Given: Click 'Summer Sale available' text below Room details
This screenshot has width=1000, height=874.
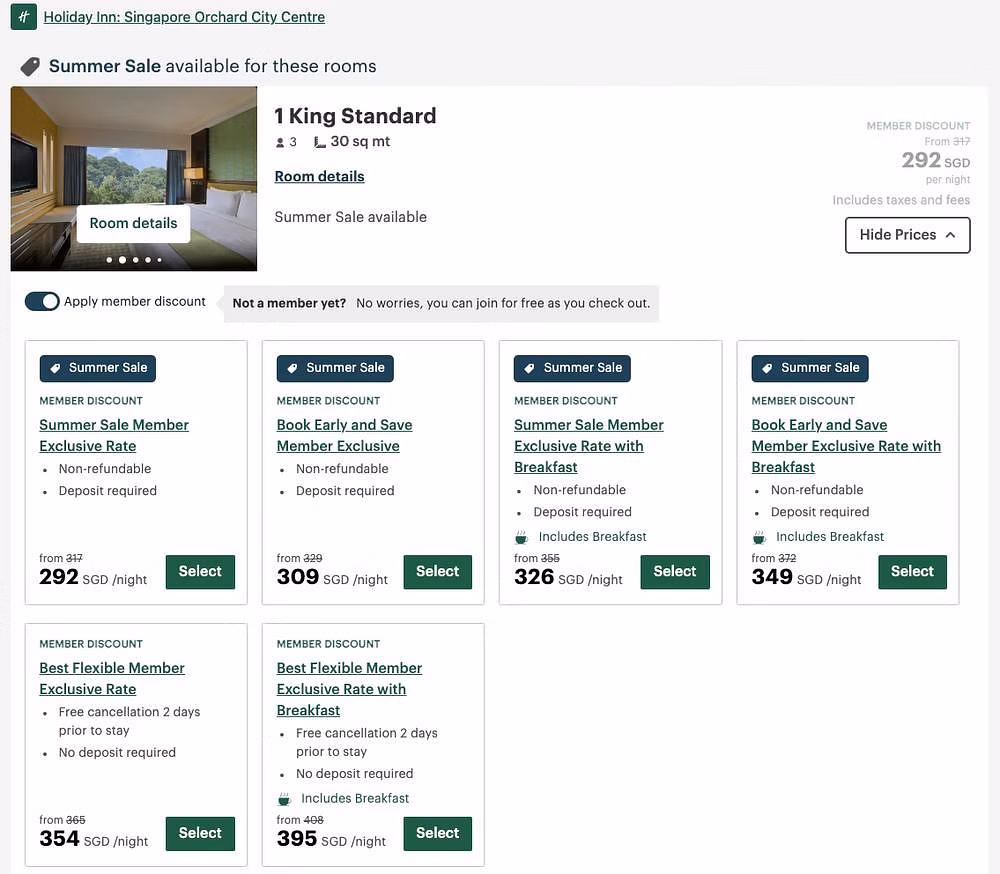Looking at the screenshot, I should pos(351,217).
